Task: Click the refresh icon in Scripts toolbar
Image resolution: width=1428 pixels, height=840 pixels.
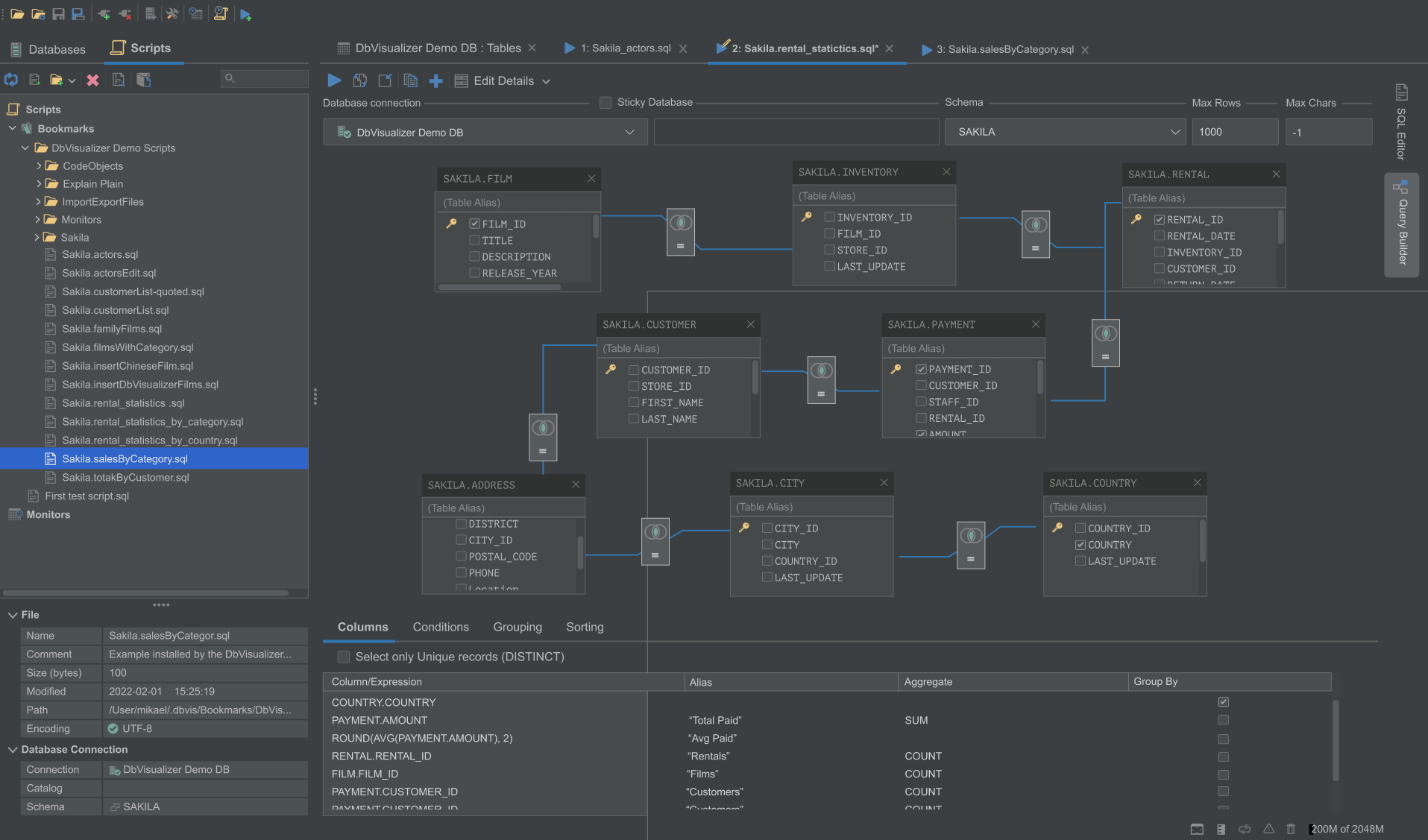Action: point(11,80)
